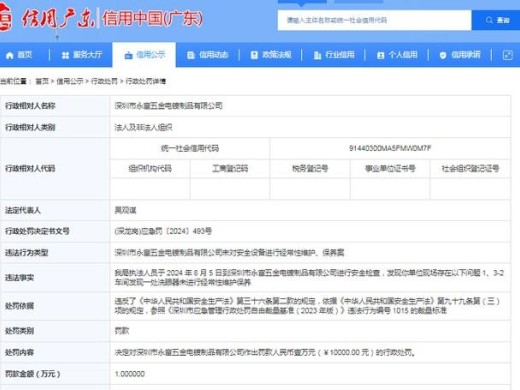Click the 行政相对人名称 row label

pos(30,106)
